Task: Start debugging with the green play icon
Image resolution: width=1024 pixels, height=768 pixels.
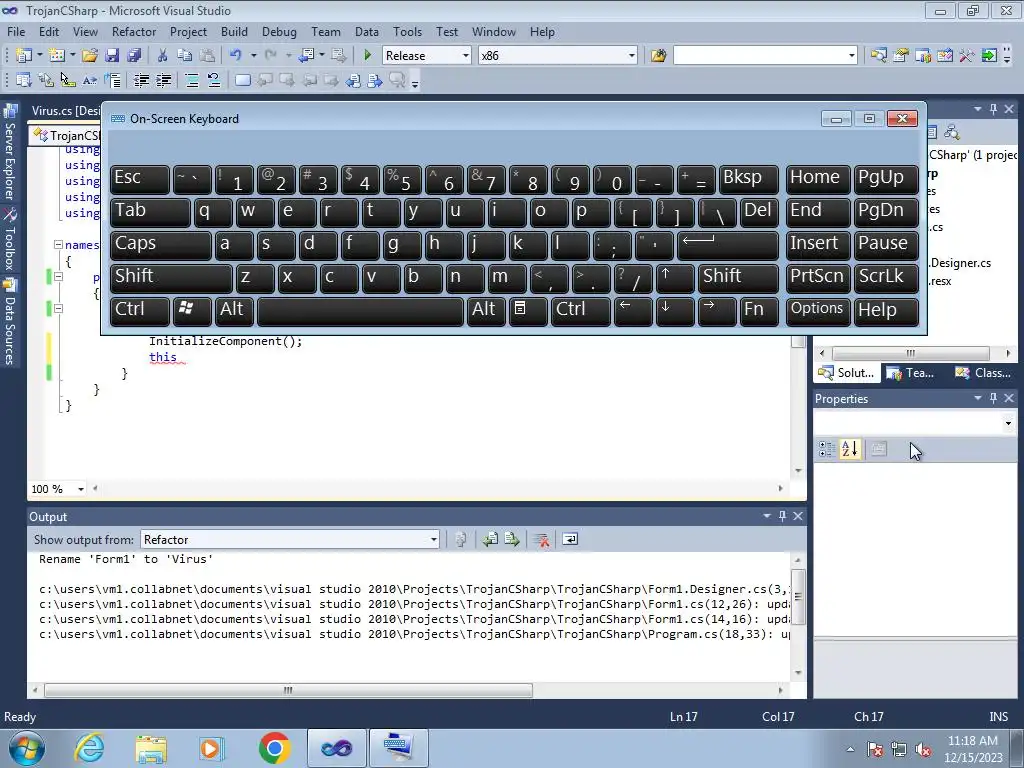Action: coord(367,56)
